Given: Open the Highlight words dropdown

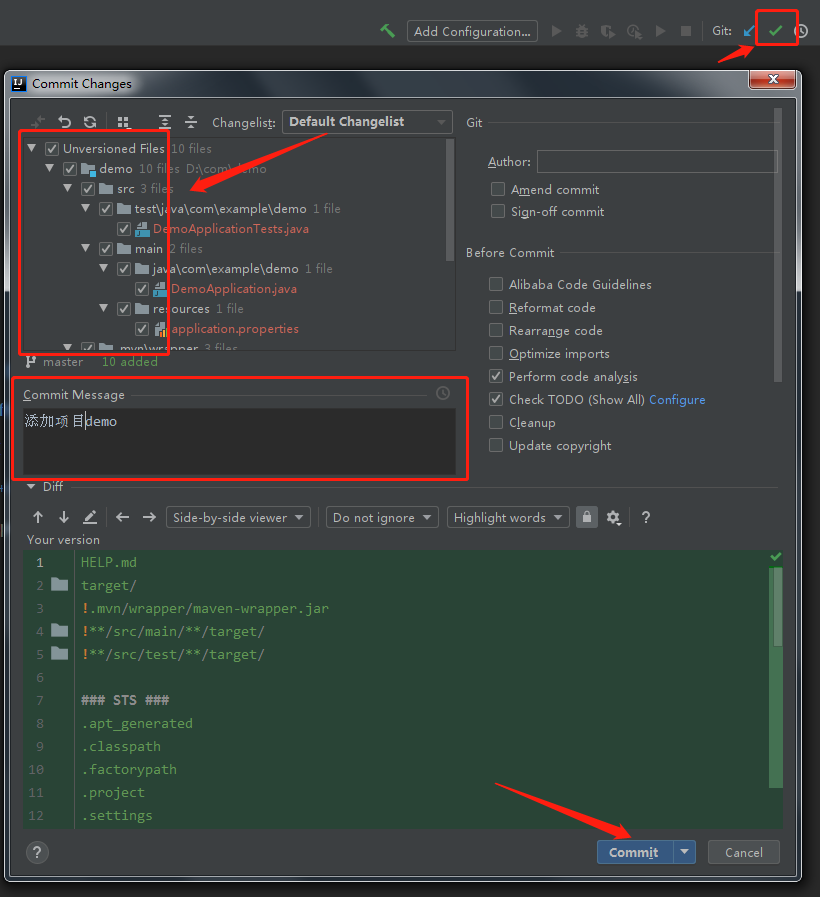Looking at the screenshot, I should (x=508, y=517).
